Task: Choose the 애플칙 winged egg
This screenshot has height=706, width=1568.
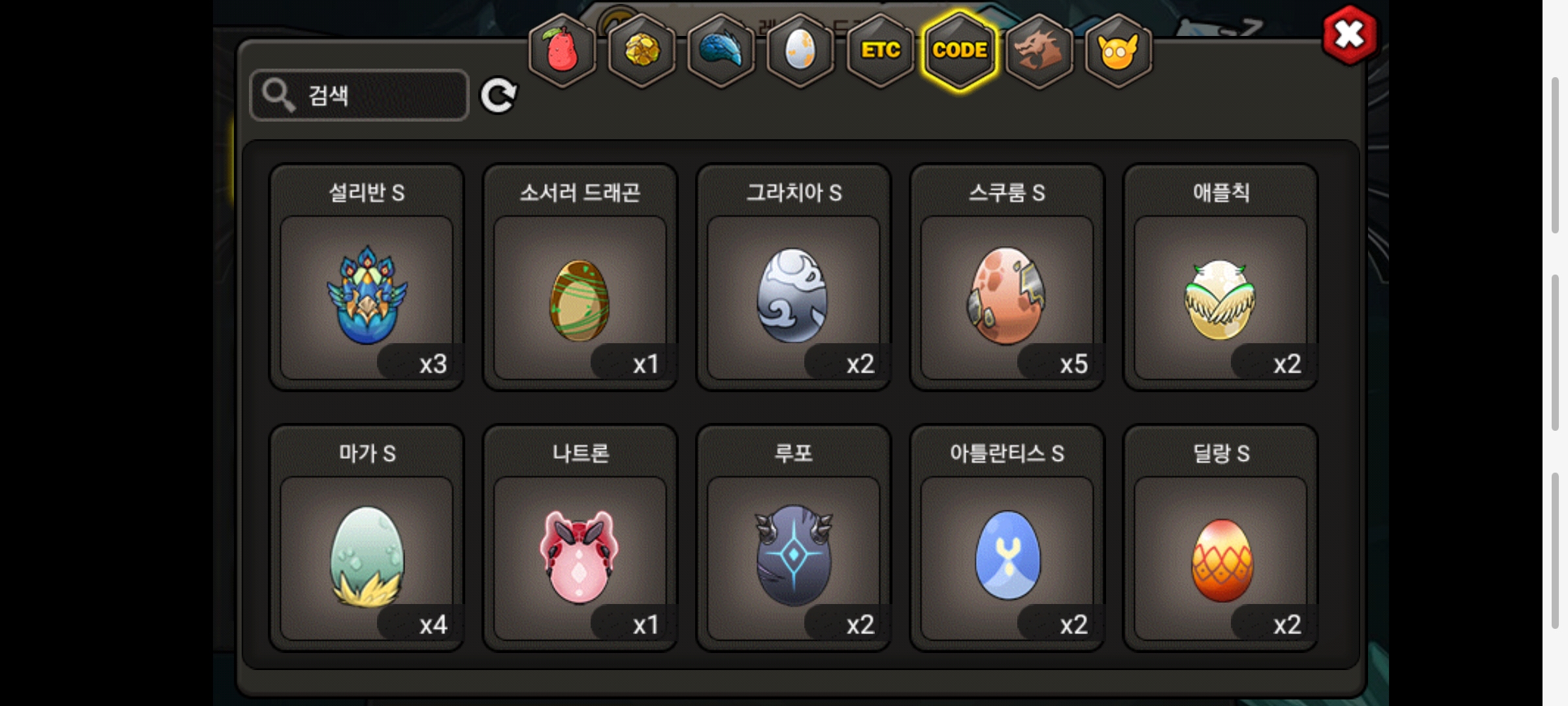Action: (x=1220, y=277)
